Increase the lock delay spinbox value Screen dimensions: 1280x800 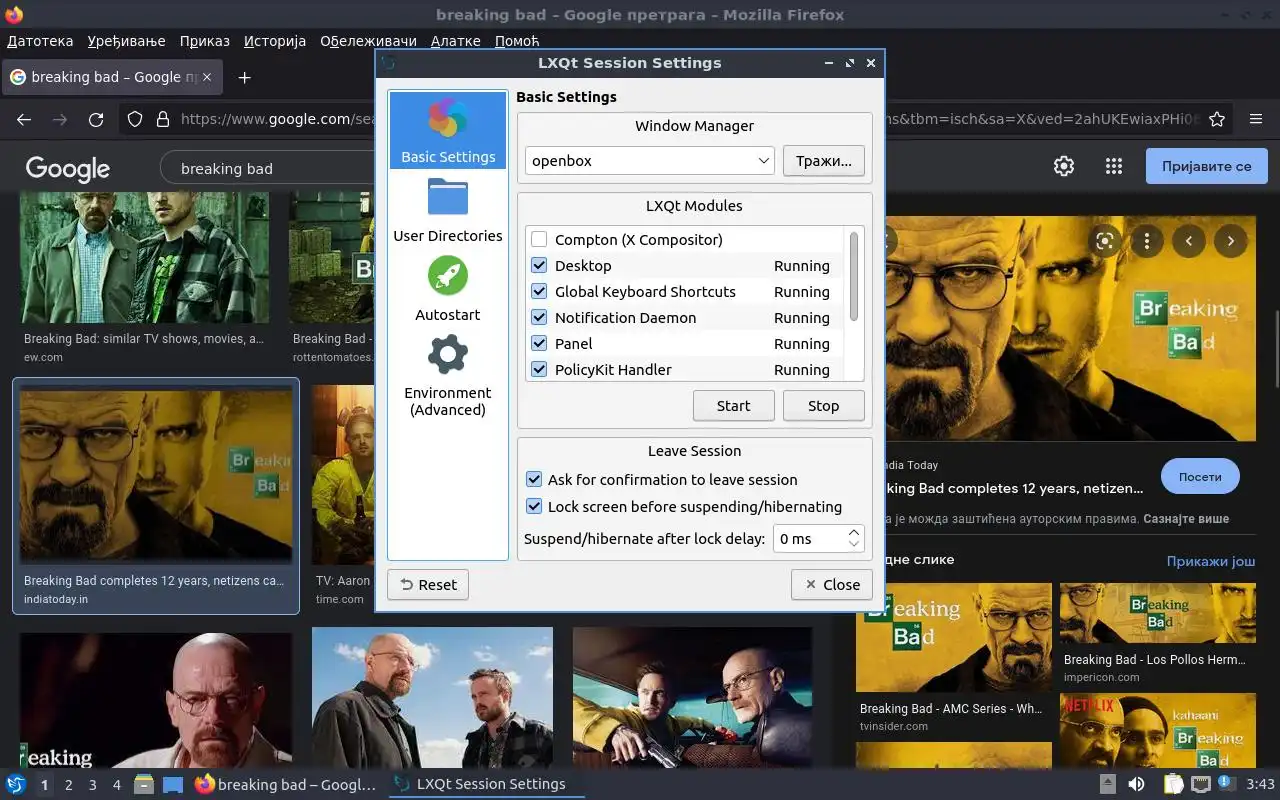pos(854,532)
